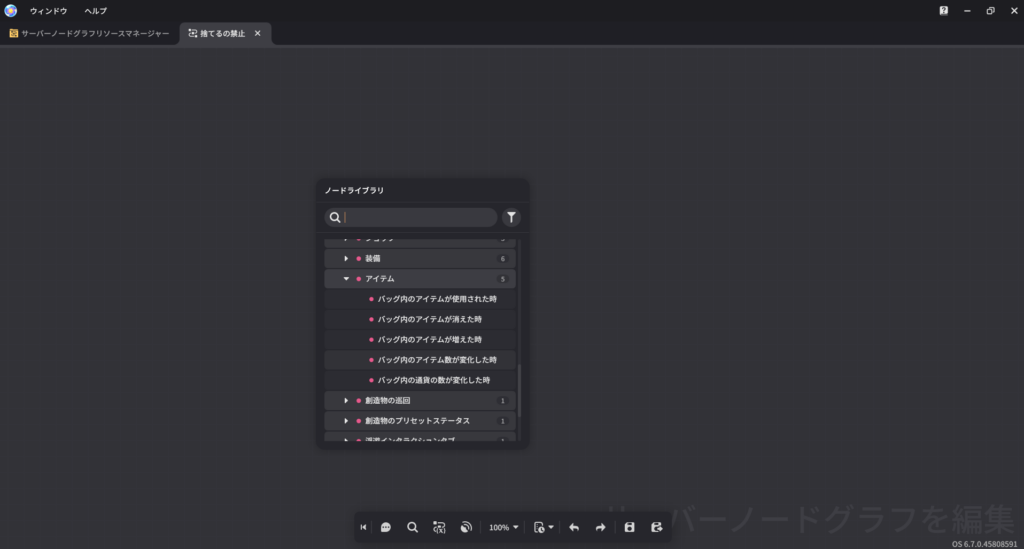The image size is (1024, 549).
Task: Click the 創造物のプリセットステータス label
Action: (x=417, y=421)
